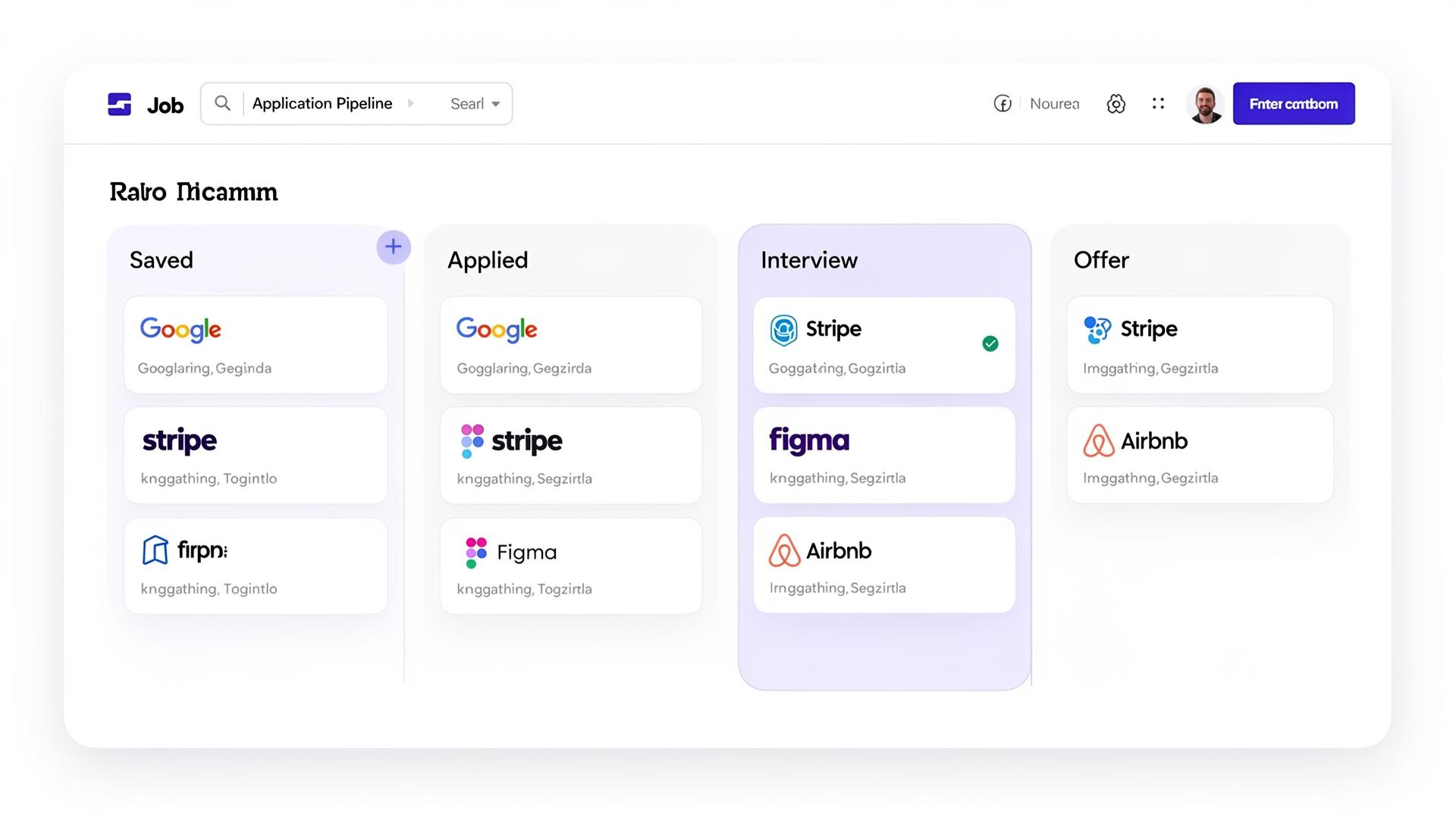Click the Google logo in the Applied column
The height and width of the screenshot is (819, 1456).
(497, 329)
